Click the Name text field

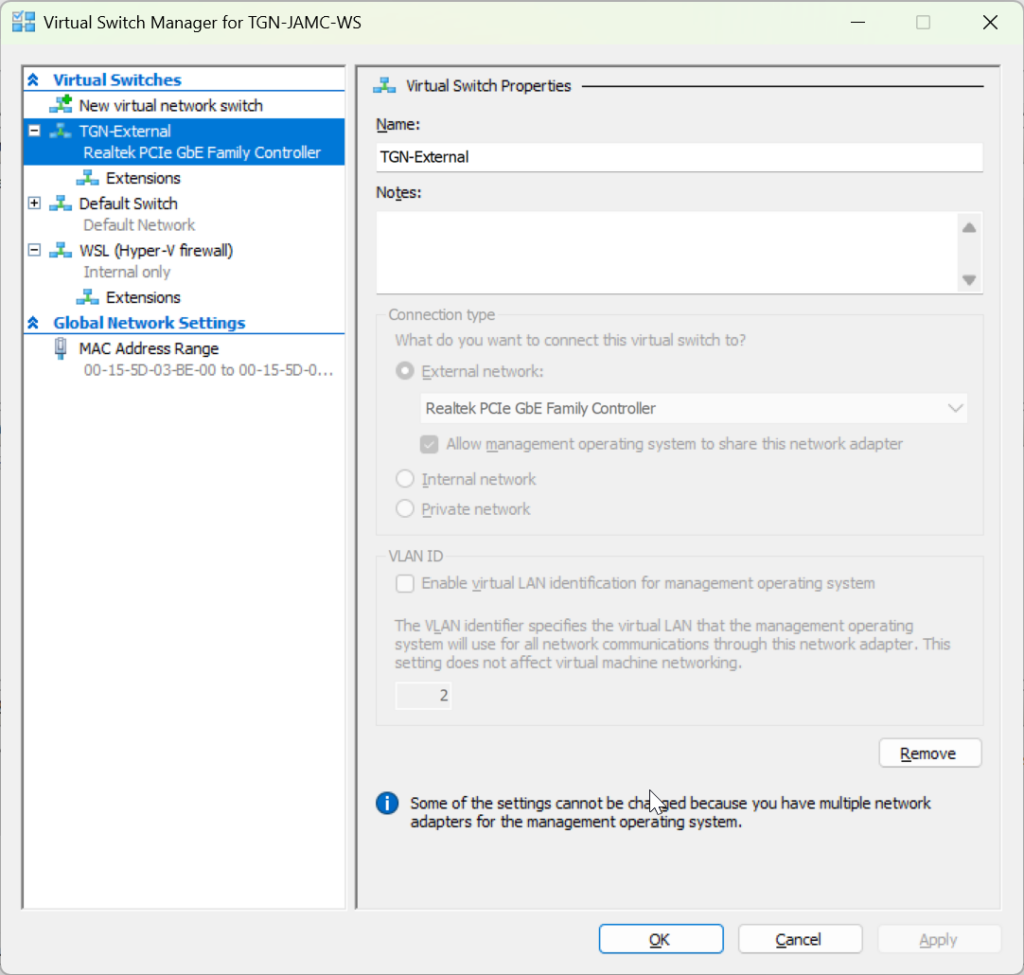[x=679, y=157]
